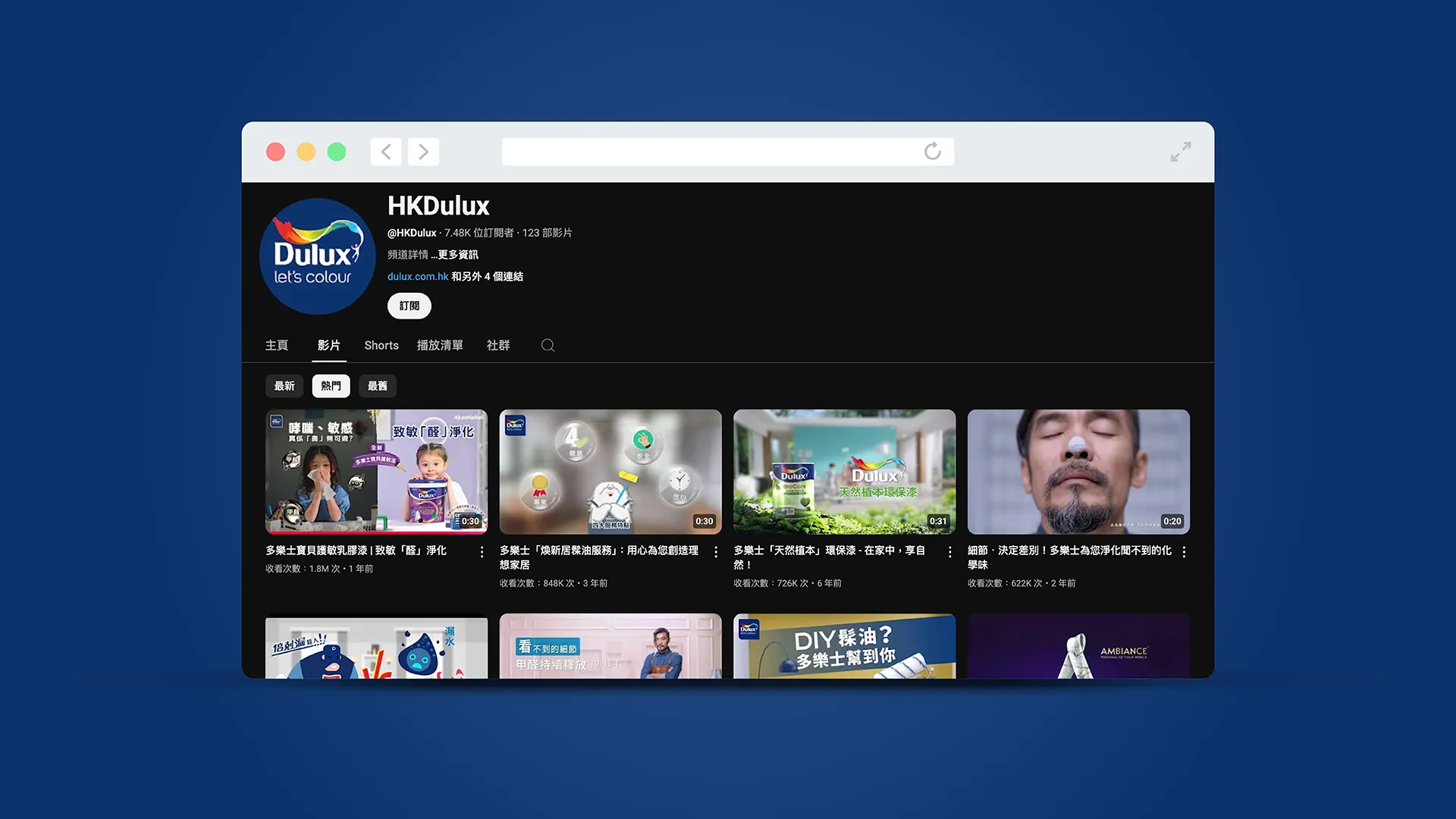The width and height of the screenshot is (1456, 819).
Task: Click the yellow minimize window dot
Action: pyautogui.click(x=306, y=152)
